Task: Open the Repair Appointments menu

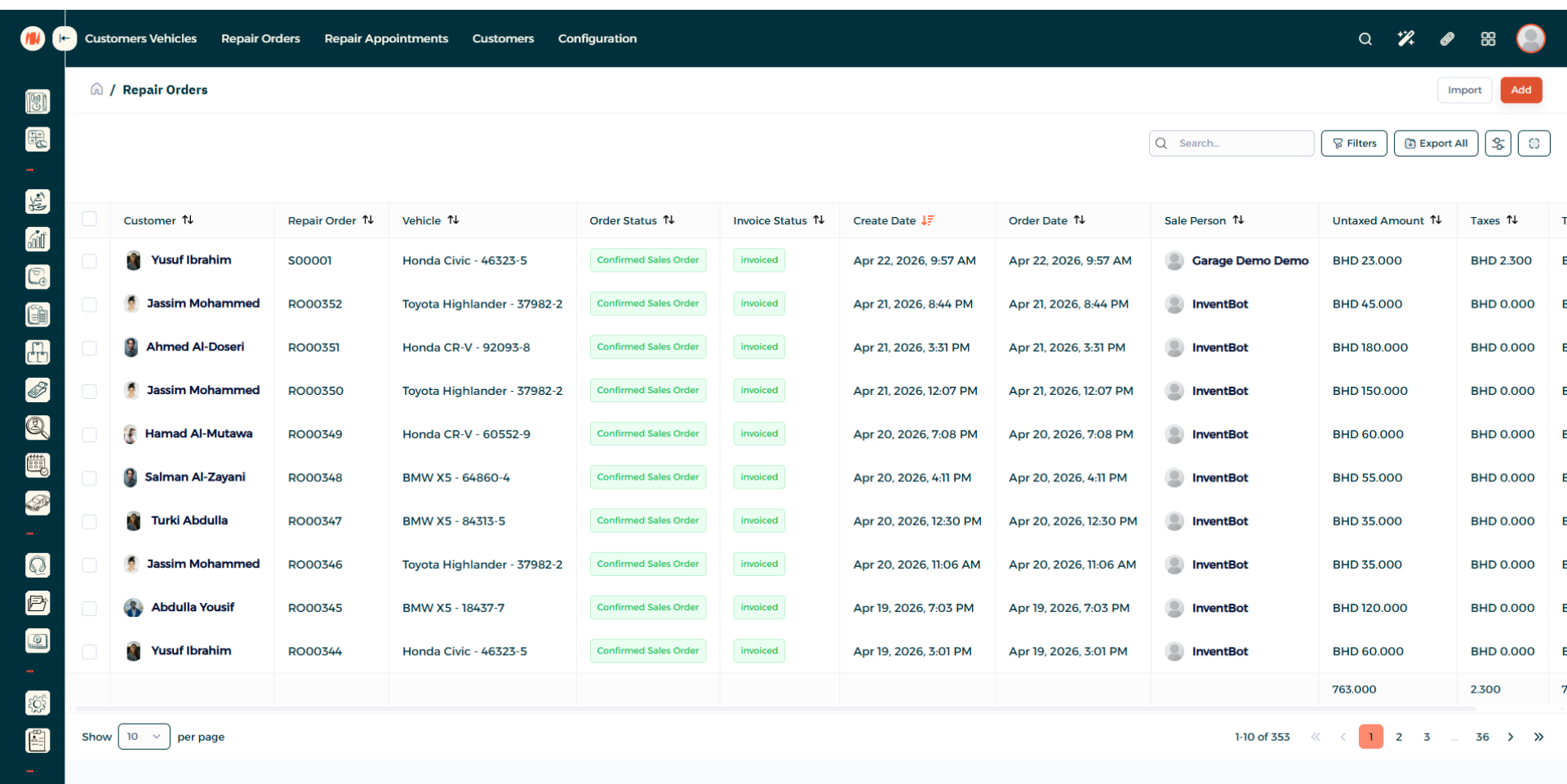Action: pos(386,38)
